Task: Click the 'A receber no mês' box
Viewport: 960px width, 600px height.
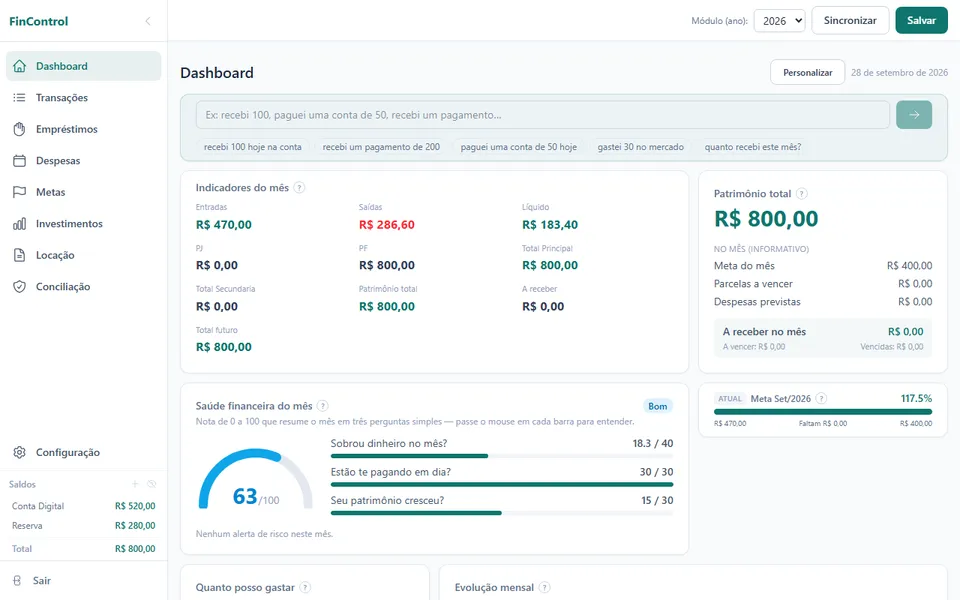Action: point(823,338)
